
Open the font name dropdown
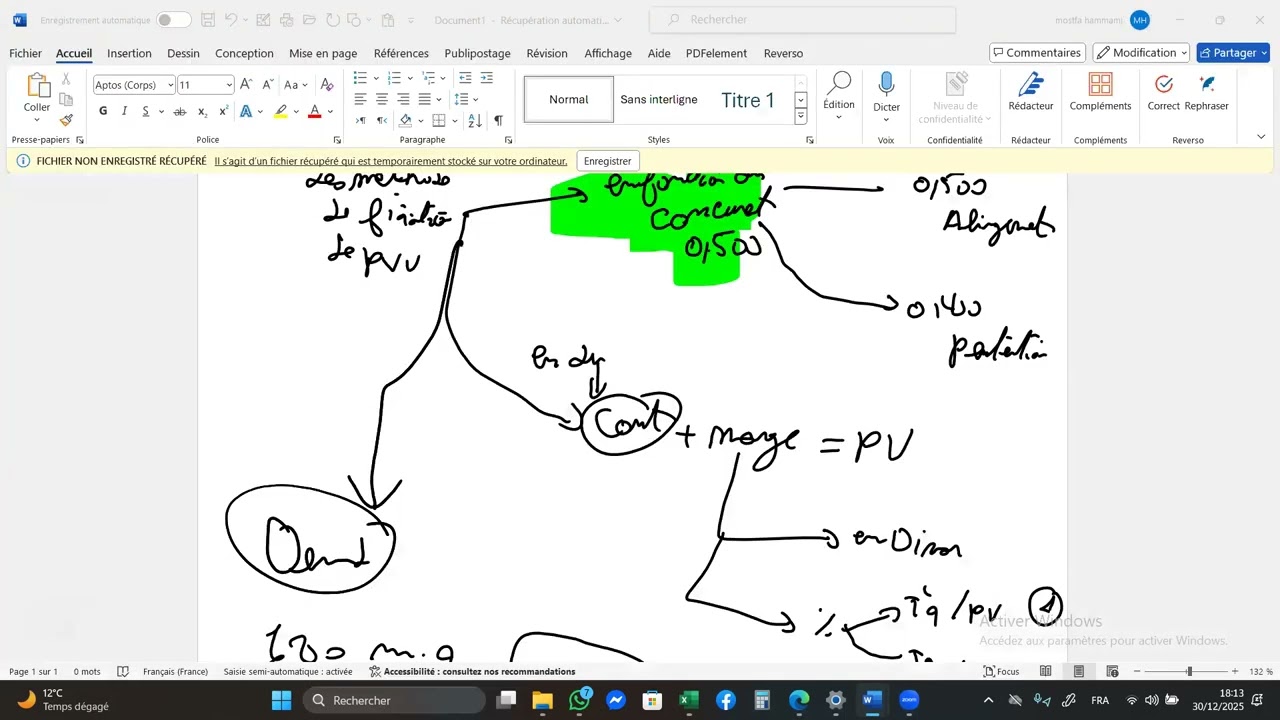pos(170,85)
